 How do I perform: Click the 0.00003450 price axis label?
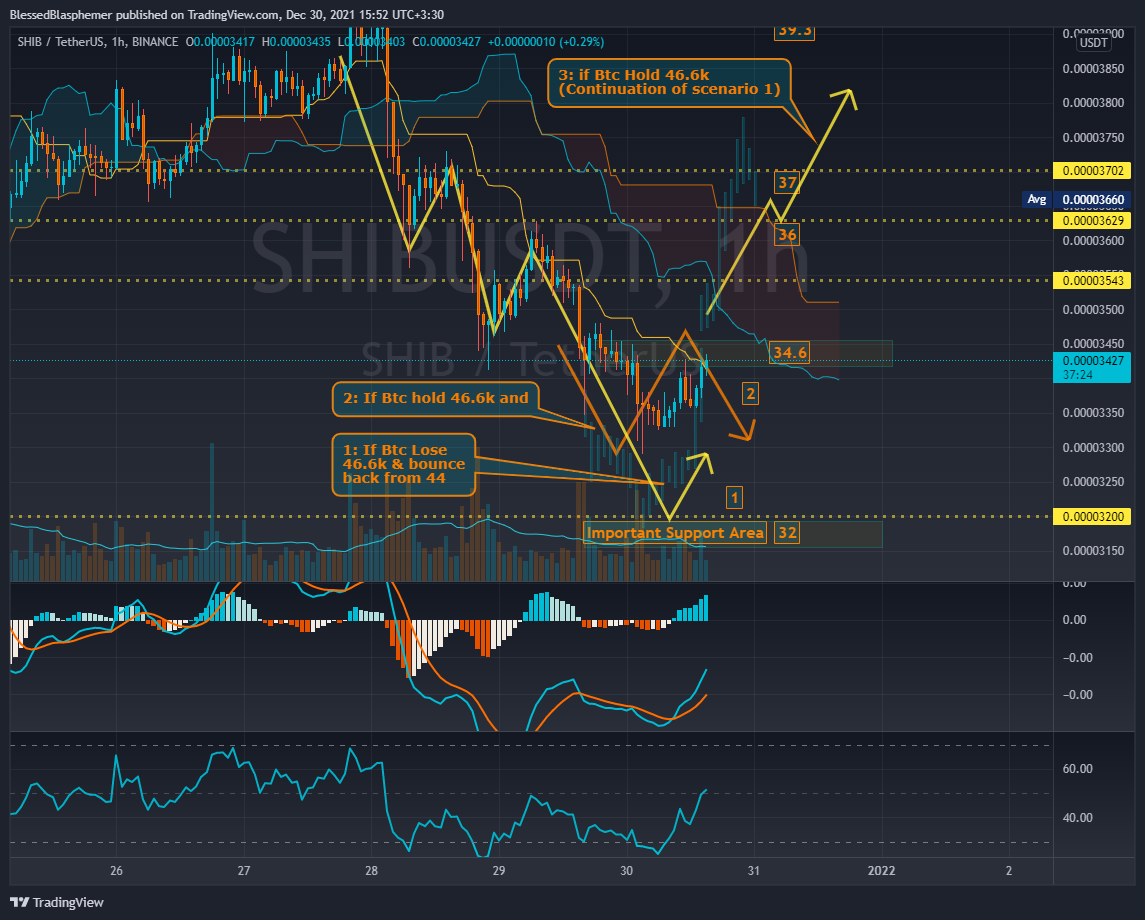[x=1093, y=344]
